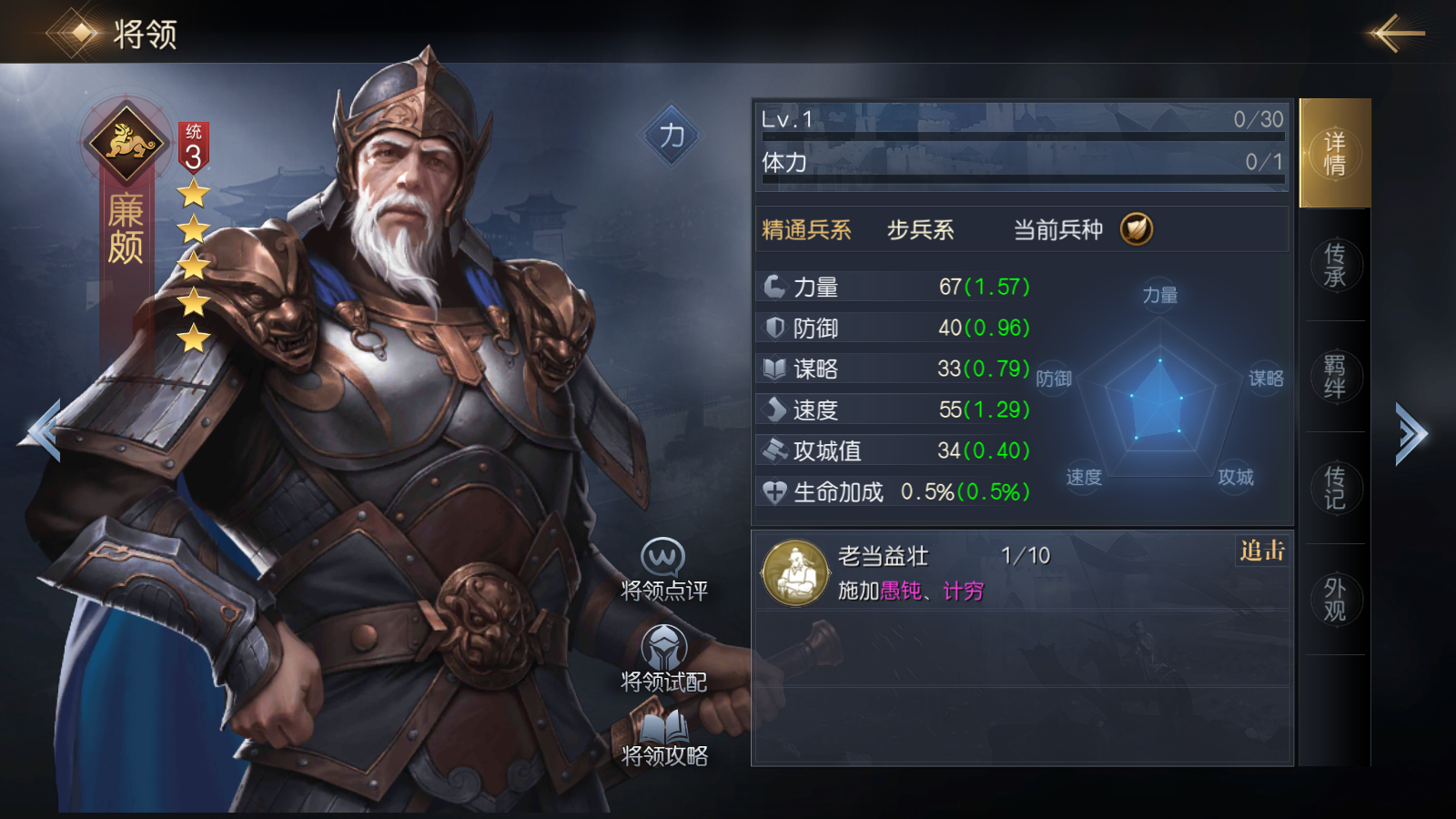Open the 传记 tab
The image size is (1456, 819).
pos(1334,488)
